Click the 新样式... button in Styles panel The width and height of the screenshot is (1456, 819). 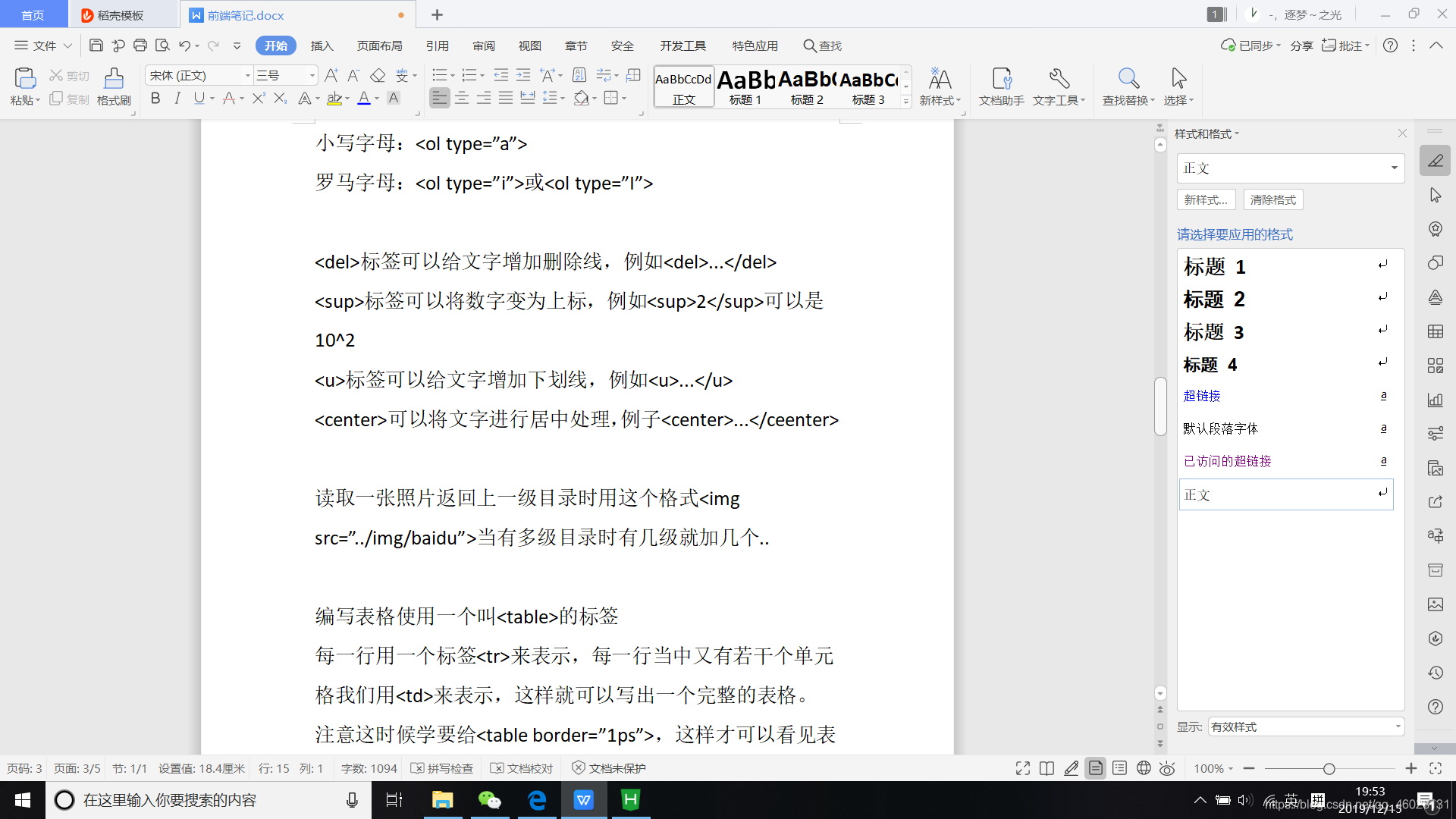pyautogui.click(x=1206, y=199)
